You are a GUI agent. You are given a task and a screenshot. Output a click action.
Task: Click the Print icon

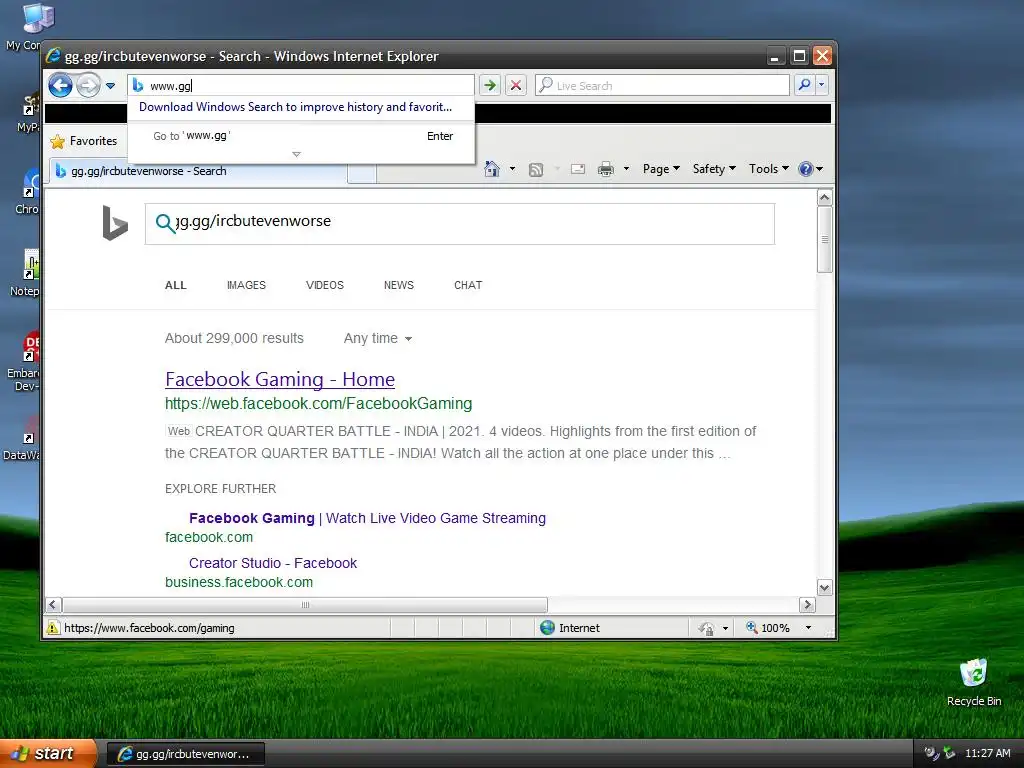606,169
